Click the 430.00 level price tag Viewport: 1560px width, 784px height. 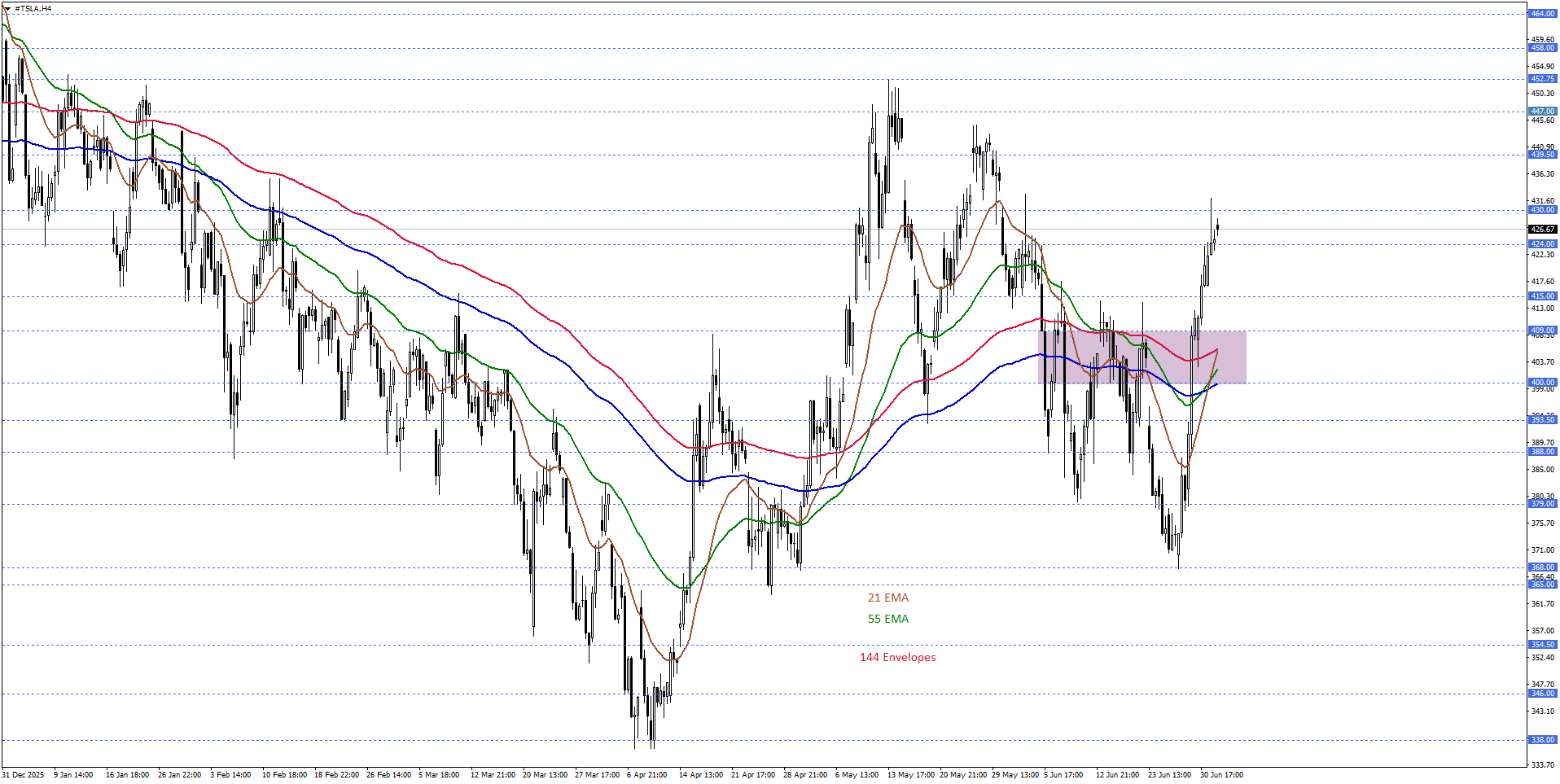point(1542,210)
